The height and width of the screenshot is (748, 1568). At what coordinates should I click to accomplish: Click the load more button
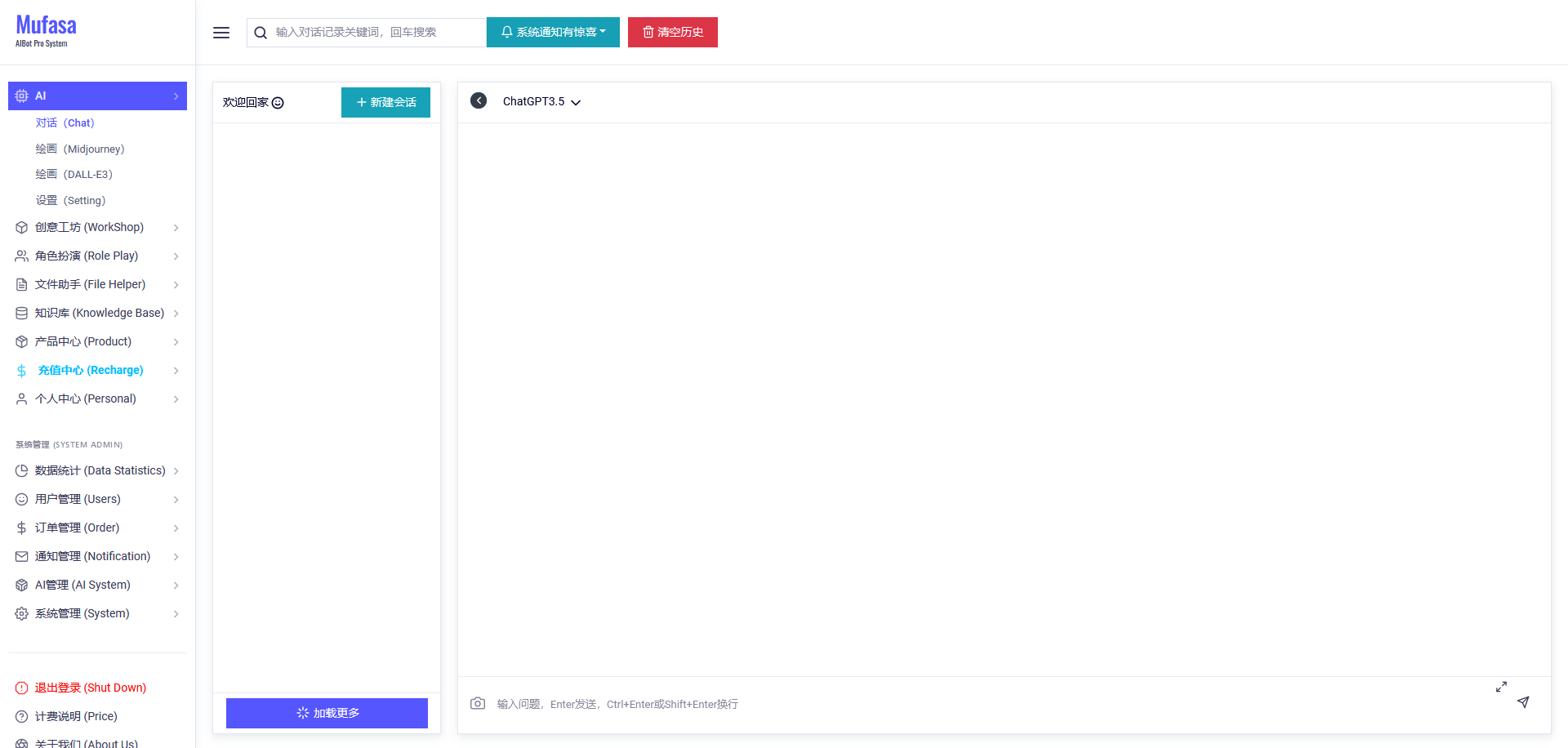327,713
